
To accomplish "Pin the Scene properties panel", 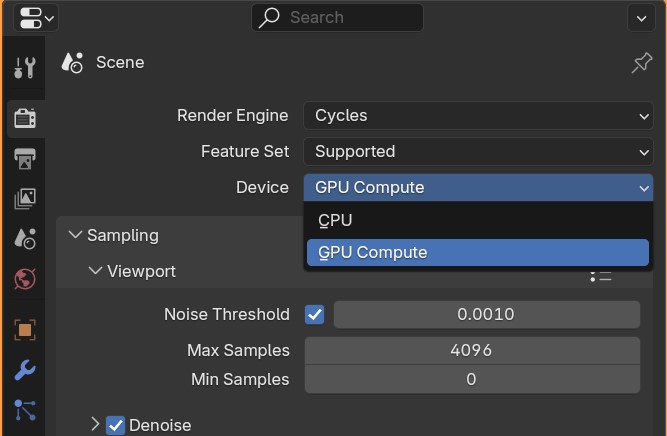I will [x=641, y=63].
